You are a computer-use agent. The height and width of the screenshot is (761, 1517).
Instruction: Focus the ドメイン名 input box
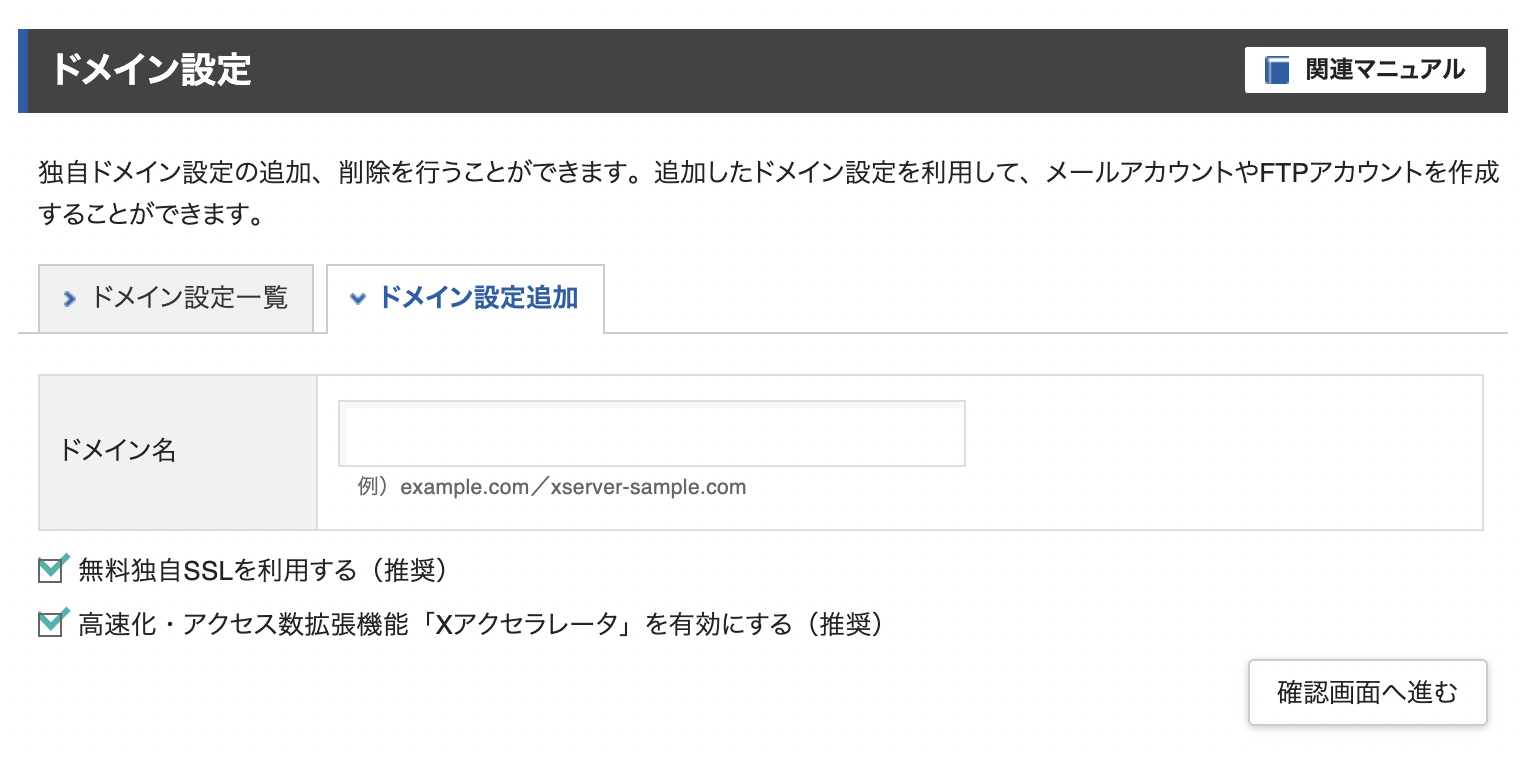coord(651,433)
